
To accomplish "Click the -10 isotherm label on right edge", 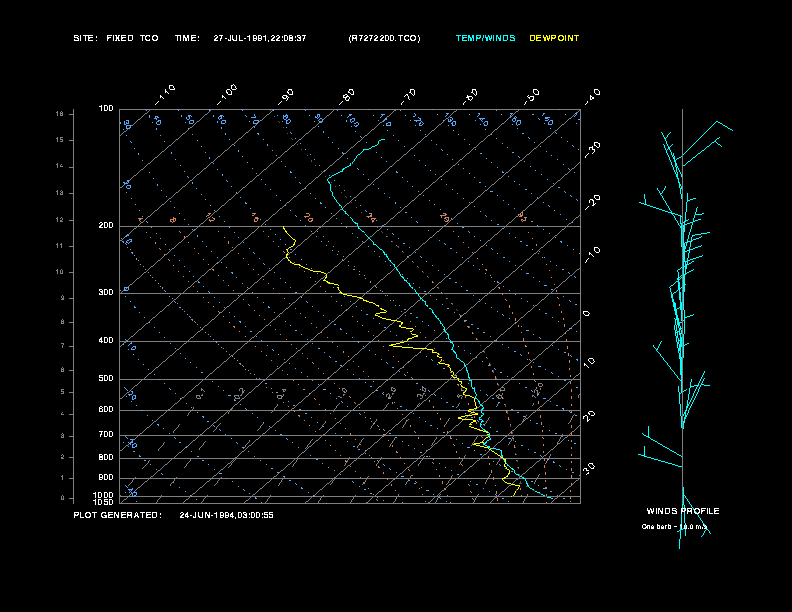I will click(592, 255).
